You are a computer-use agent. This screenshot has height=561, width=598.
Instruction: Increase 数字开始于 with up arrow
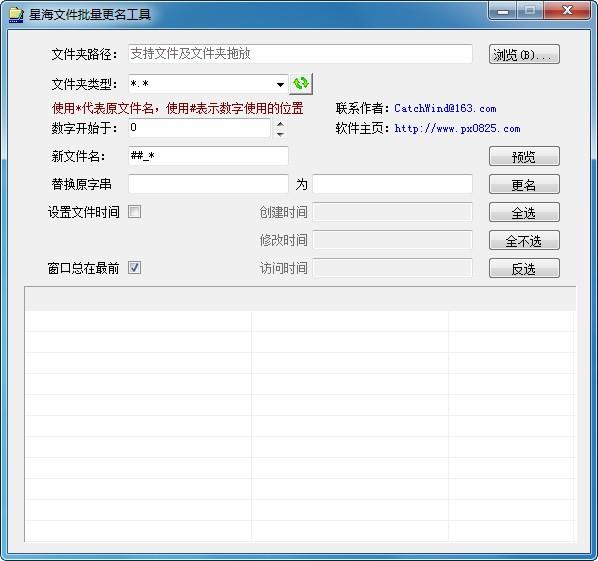click(280, 124)
